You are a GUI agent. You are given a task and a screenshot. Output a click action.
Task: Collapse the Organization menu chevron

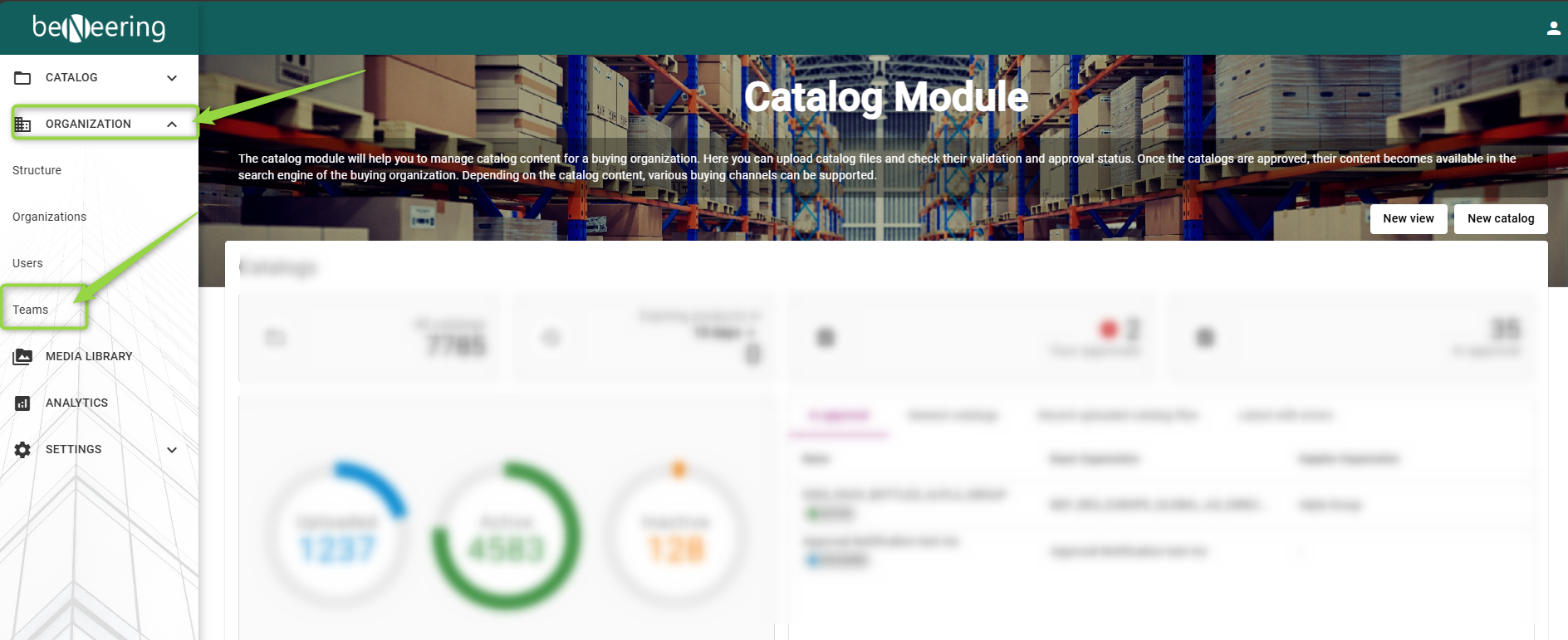(172, 124)
